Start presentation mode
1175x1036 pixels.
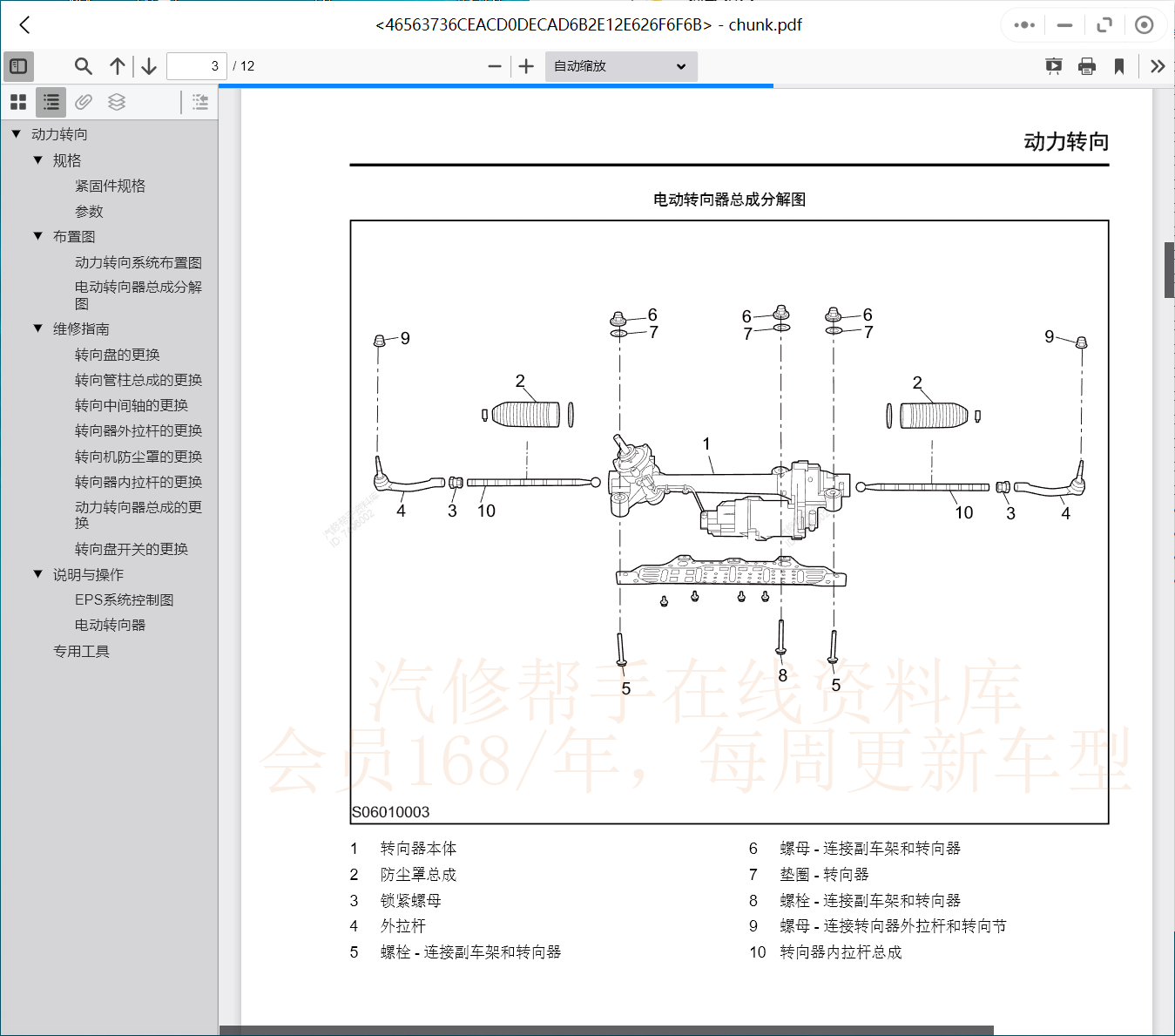pyautogui.click(x=1054, y=65)
